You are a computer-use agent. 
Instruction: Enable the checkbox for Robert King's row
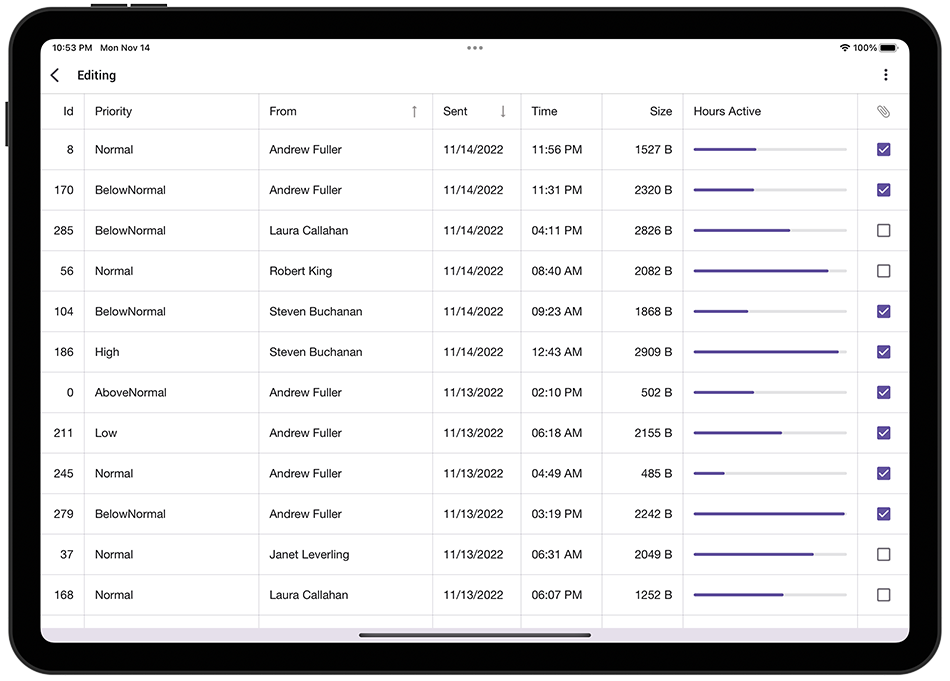click(x=883, y=270)
